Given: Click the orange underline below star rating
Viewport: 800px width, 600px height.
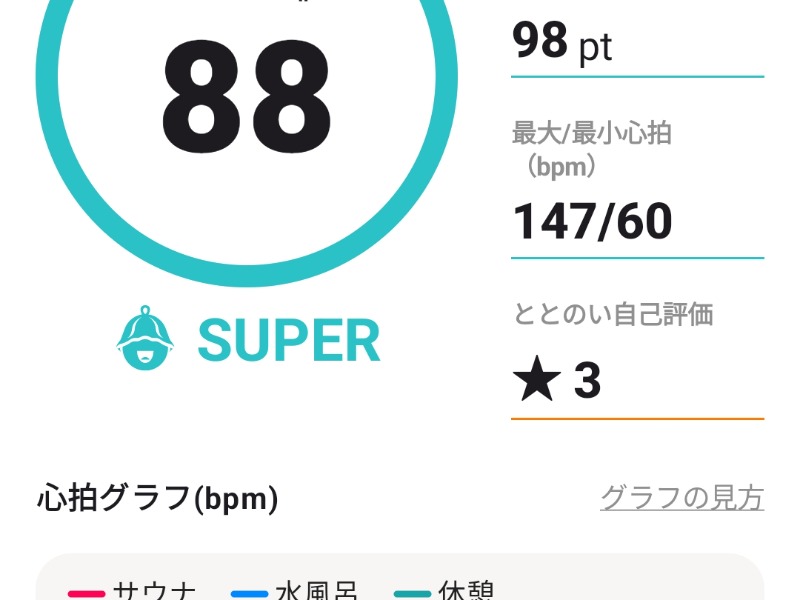Looking at the screenshot, I should [x=637, y=418].
